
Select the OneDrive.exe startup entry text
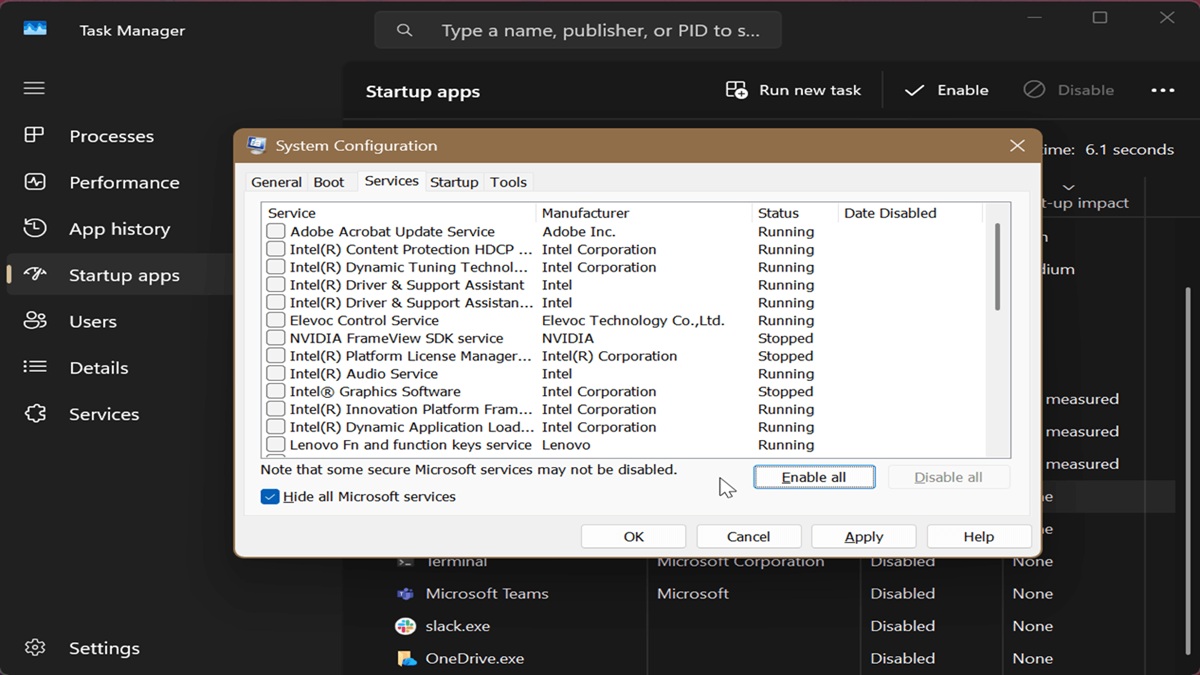[x=475, y=658]
